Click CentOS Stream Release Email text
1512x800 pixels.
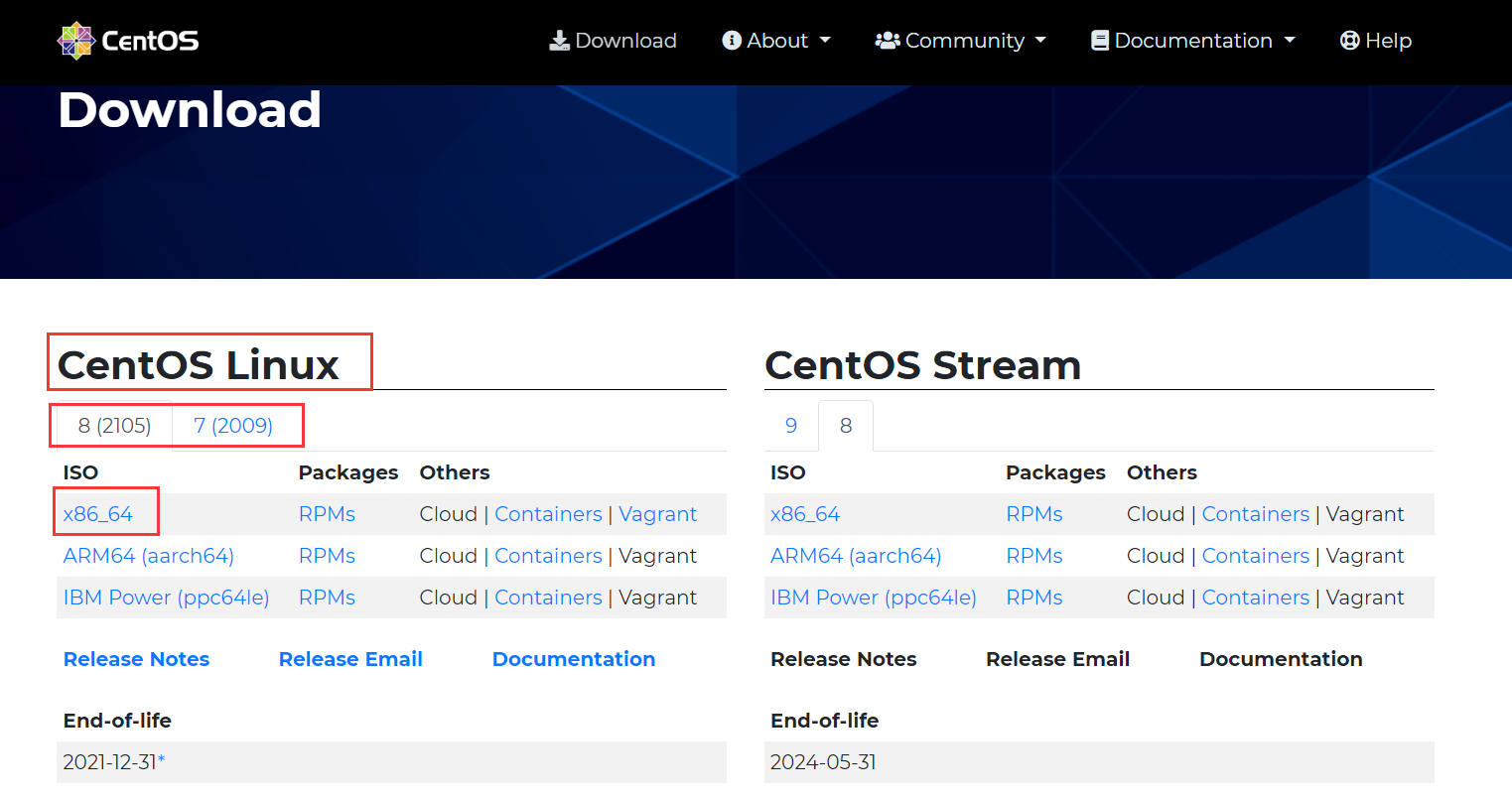tap(1057, 659)
